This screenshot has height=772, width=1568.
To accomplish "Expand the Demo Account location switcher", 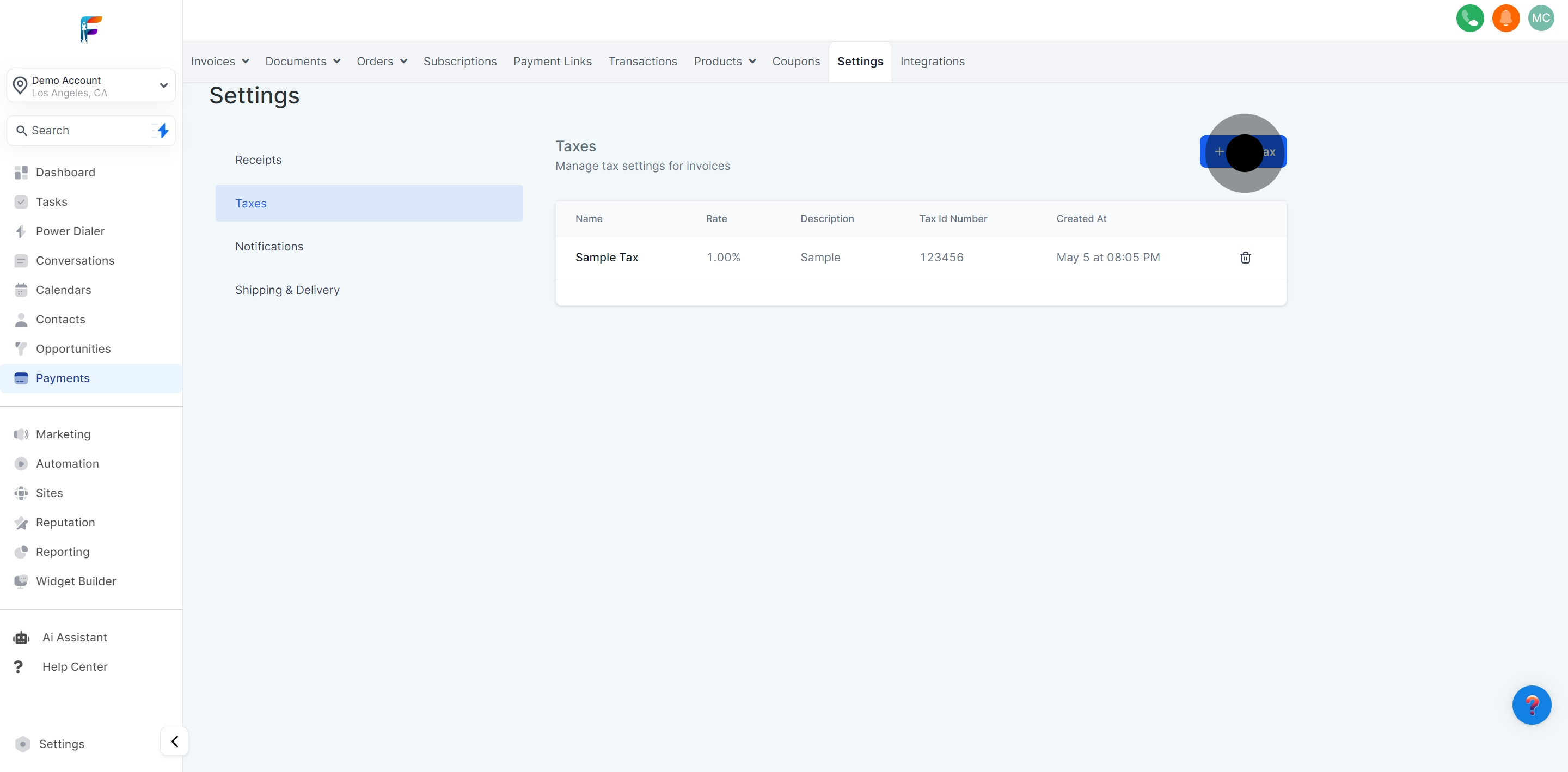I will coord(91,86).
